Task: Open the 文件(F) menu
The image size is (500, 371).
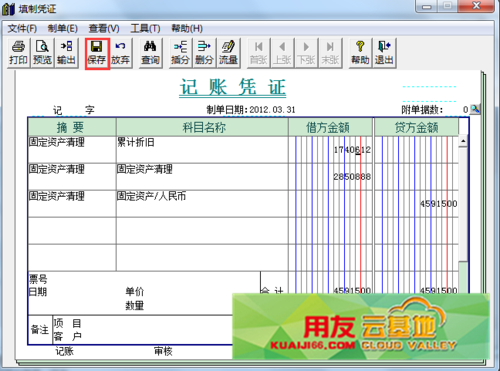Action: [22, 28]
